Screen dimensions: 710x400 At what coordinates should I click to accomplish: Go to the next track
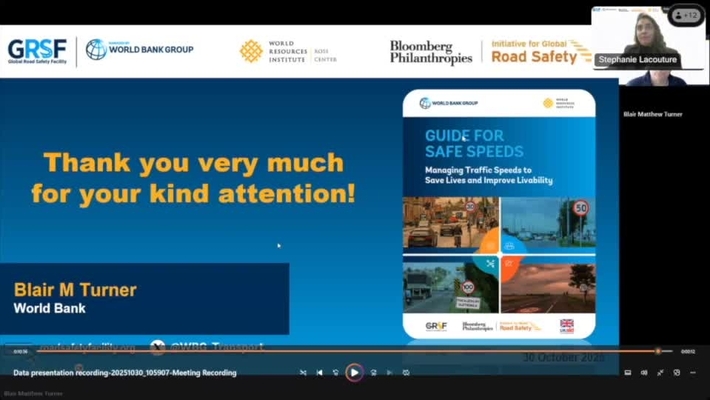389,372
